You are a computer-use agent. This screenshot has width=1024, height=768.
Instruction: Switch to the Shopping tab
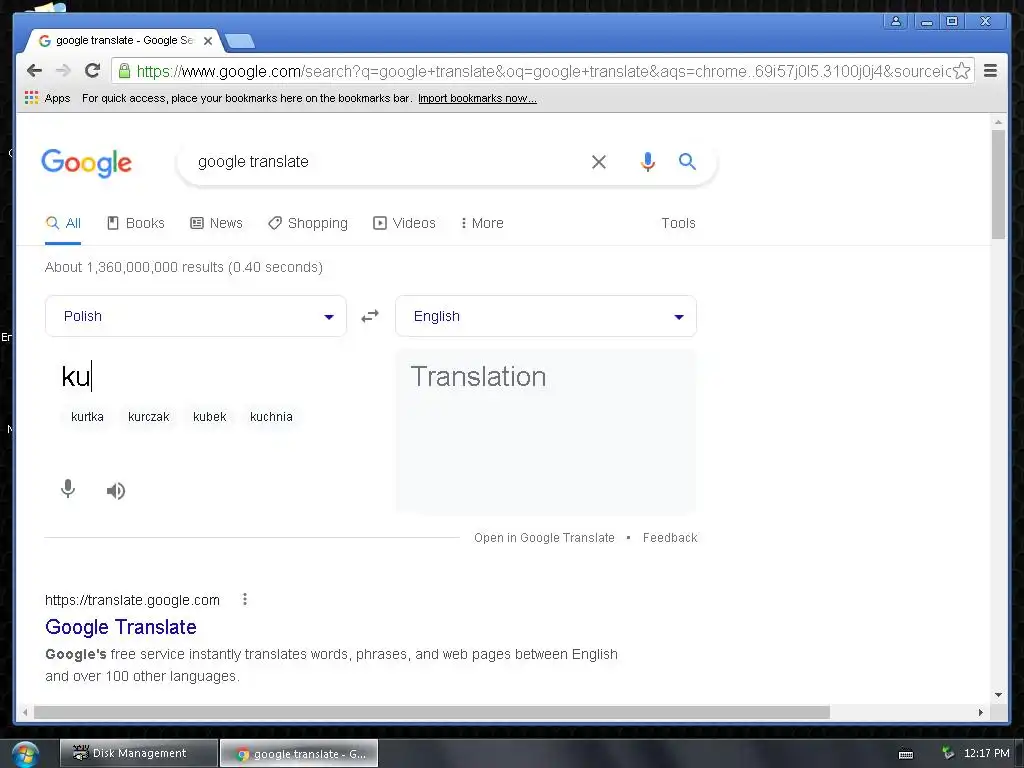tap(308, 223)
